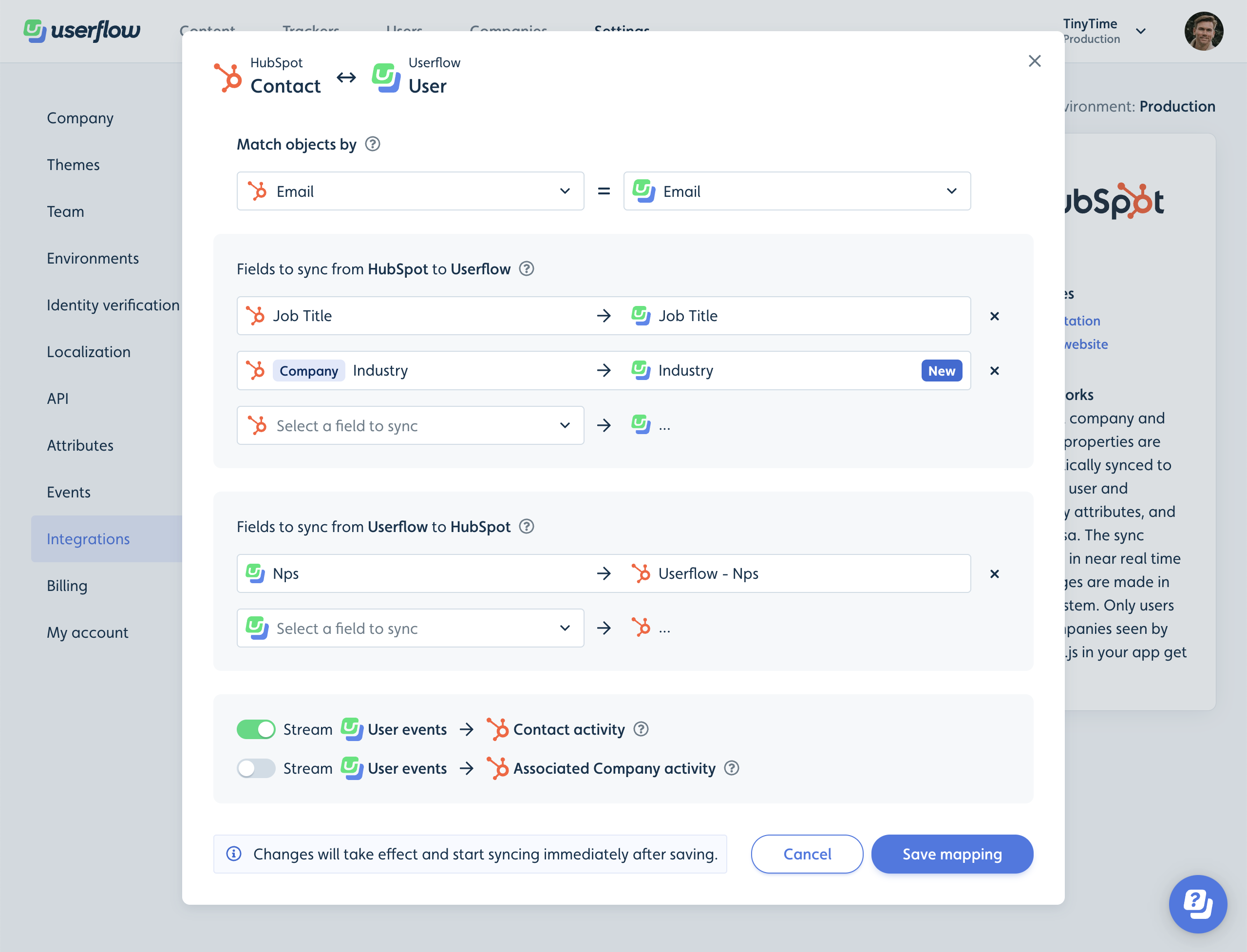1247x952 pixels.
Task: Click the HubSpot icon next to Userflow - Nps
Action: click(x=641, y=573)
